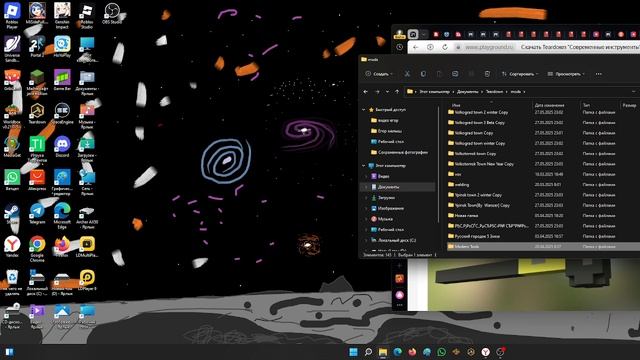
Task: Launch Teardown from the desktop
Action: [x=37, y=113]
